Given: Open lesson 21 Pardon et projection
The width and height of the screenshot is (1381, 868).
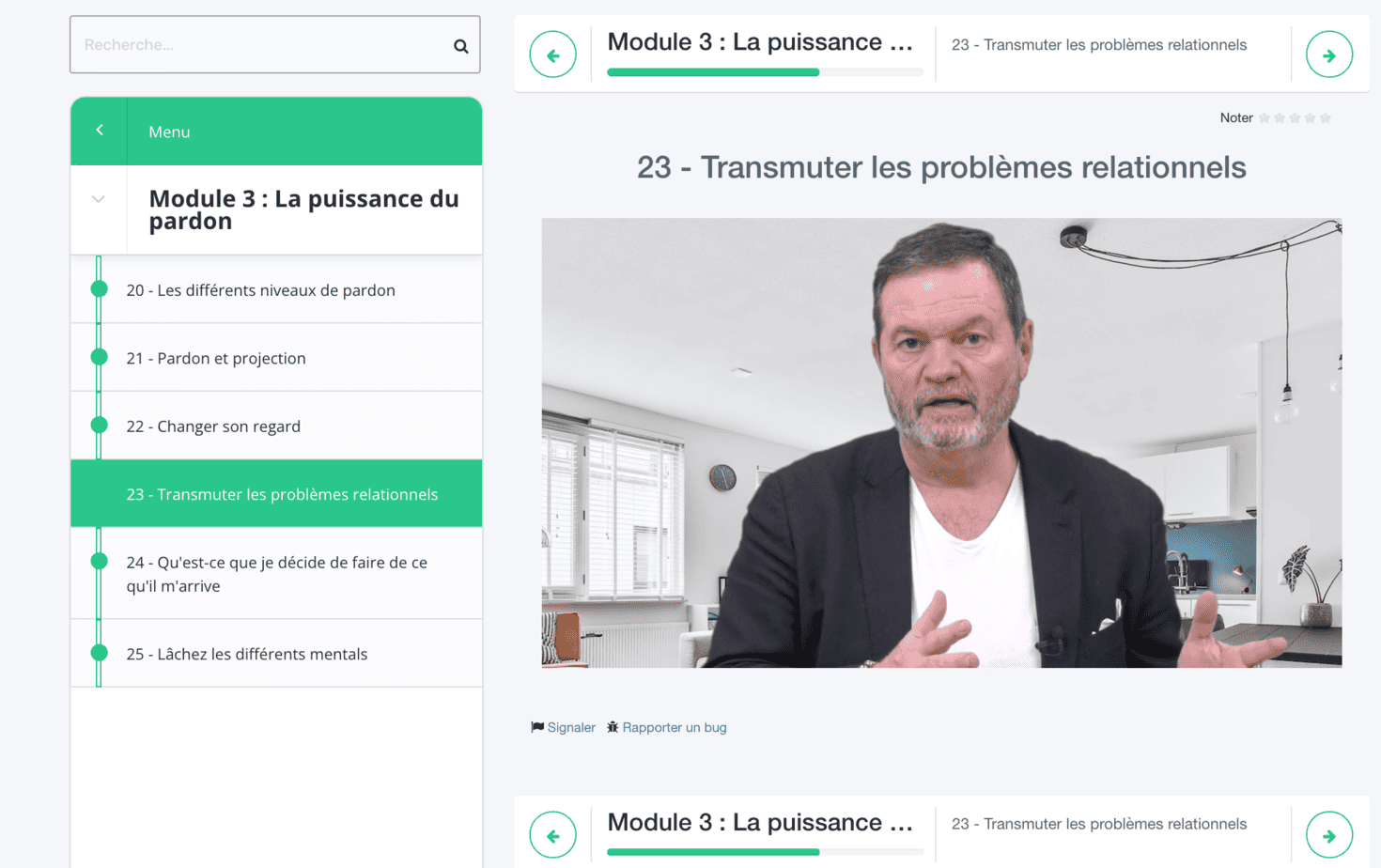Looking at the screenshot, I should [x=276, y=358].
